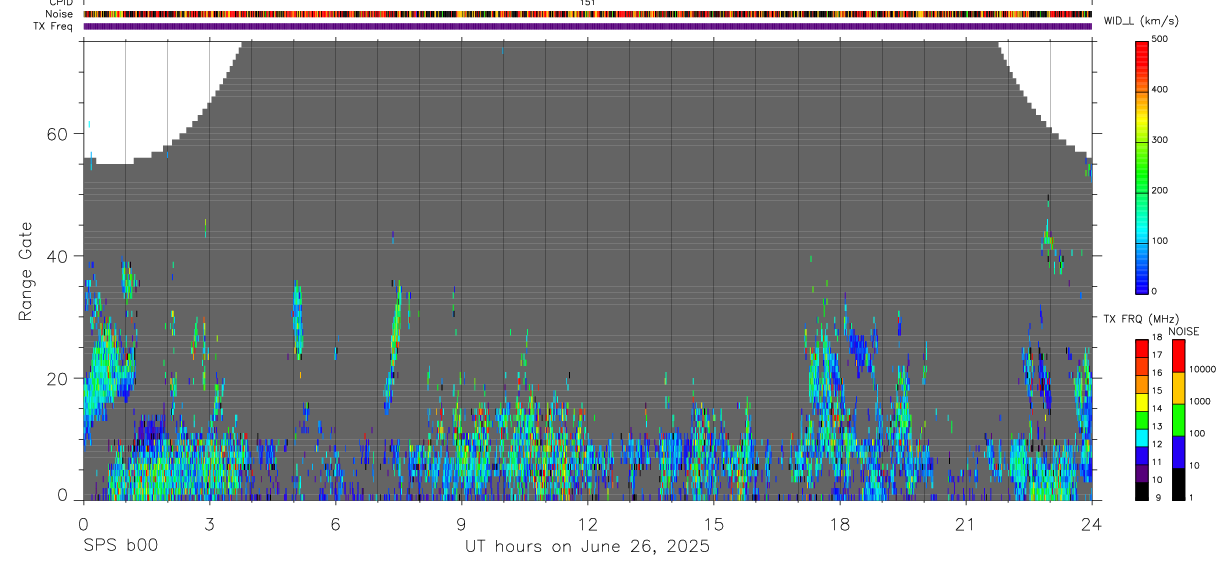1228x567 pixels.
Task: Click the cyan segment of the TX FRQ colorbar
Action: [1142, 438]
